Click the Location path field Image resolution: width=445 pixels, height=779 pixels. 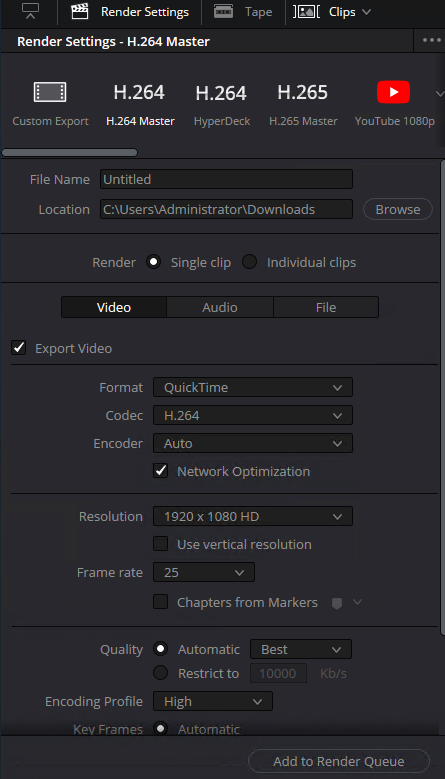[x=226, y=209]
